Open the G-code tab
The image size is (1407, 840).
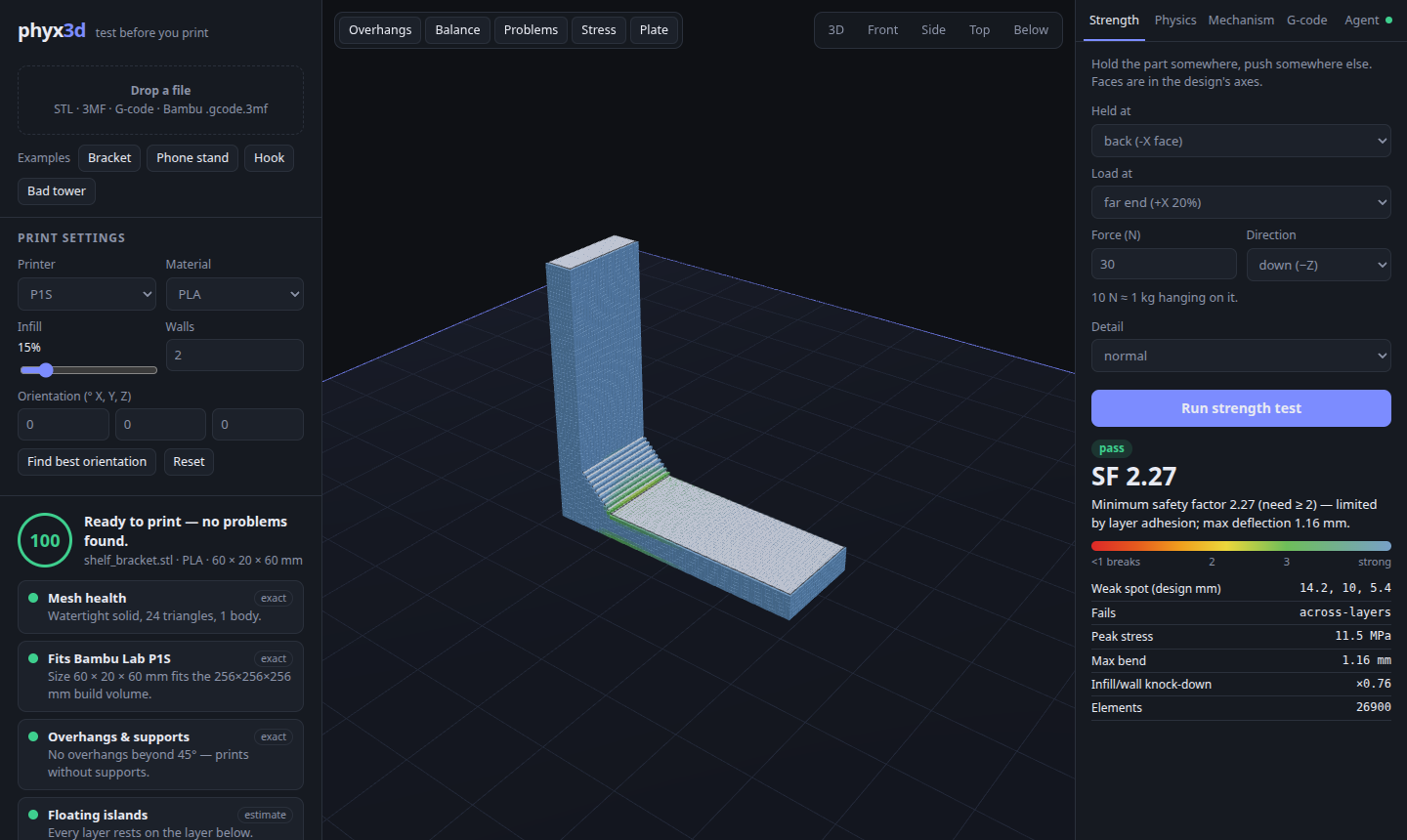pos(1306,21)
